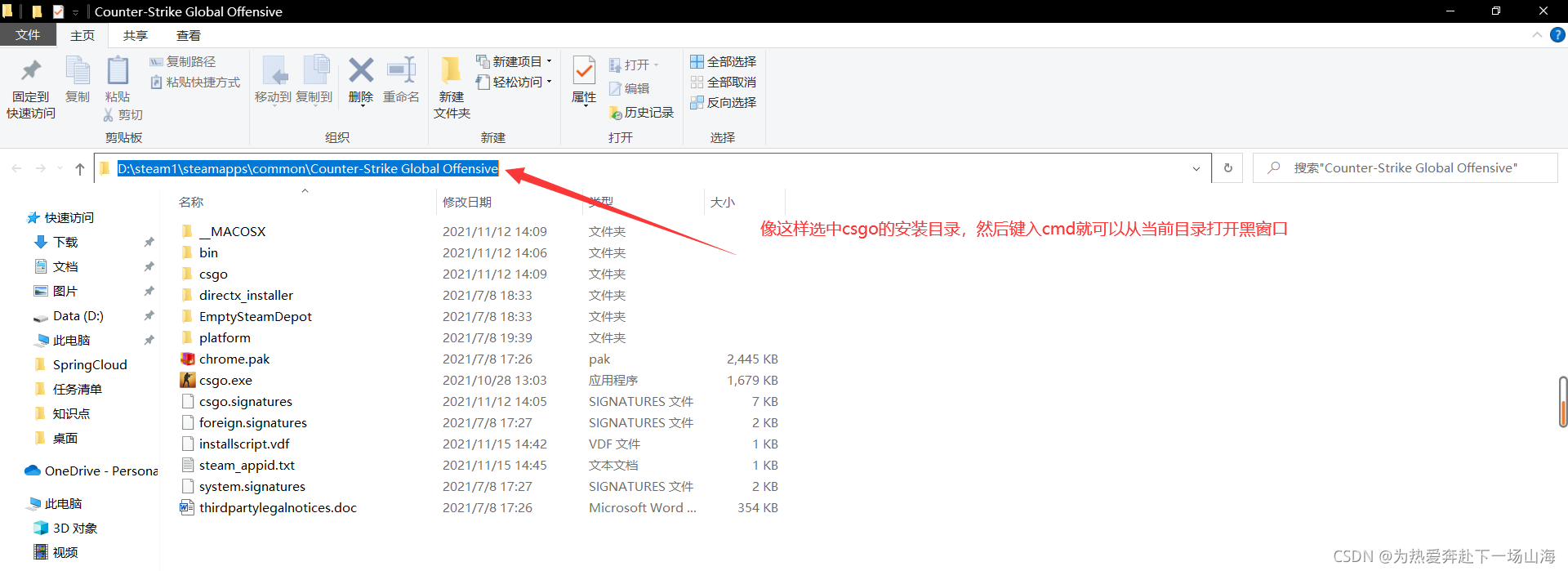The height and width of the screenshot is (571, 1568).
Task: Select the platform folder
Action: (225, 337)
